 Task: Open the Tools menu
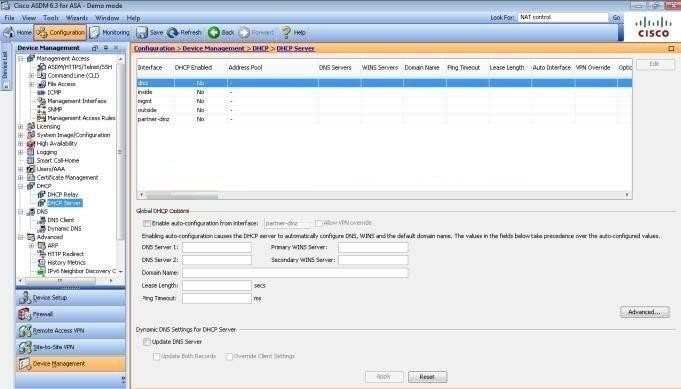(51, 18)
